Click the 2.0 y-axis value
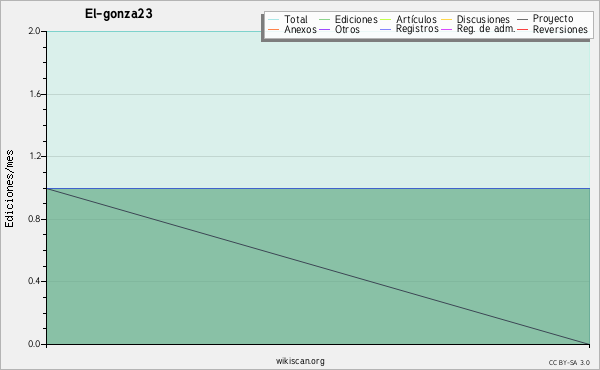This screenshot has width=600, height=370. click(x=34, y=31)
